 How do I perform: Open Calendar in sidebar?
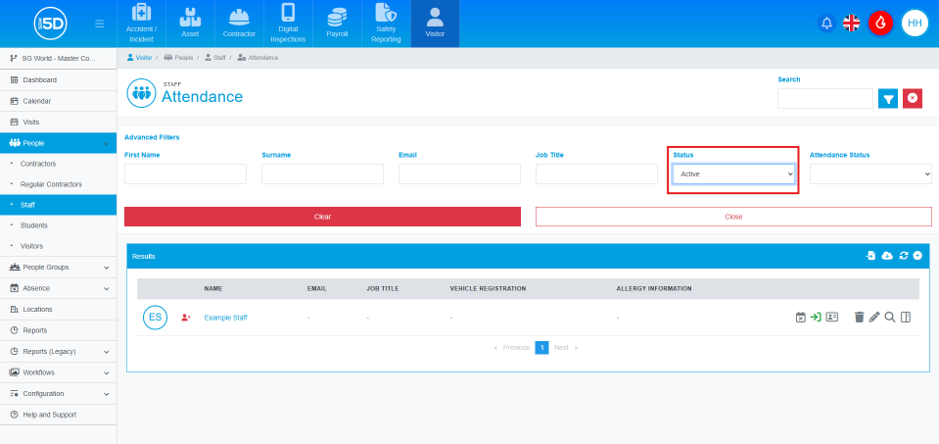point(58,101)
